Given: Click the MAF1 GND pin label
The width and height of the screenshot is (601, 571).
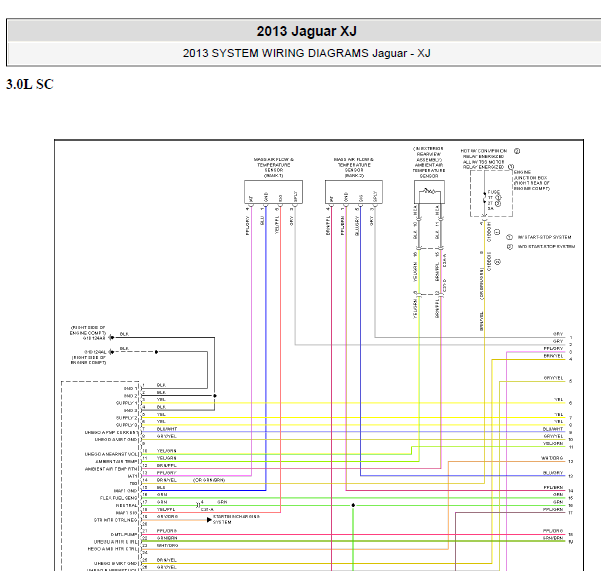Looking at the screenshot, I should click(x=125, y=491).
